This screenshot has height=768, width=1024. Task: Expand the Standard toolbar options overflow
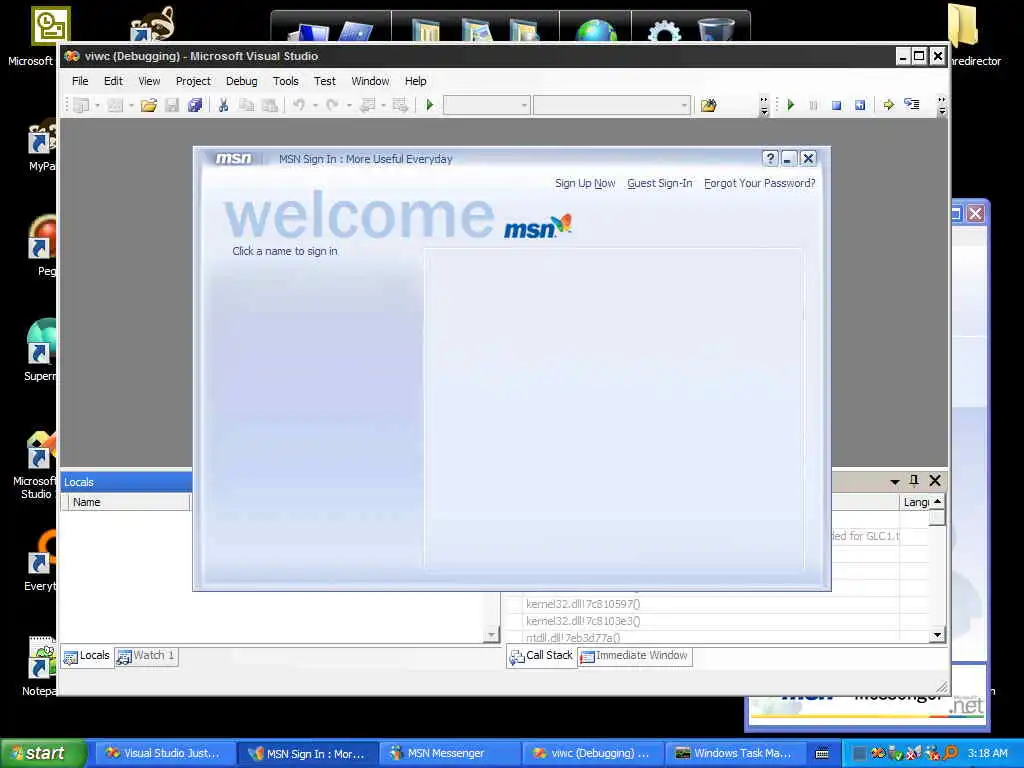764,105
